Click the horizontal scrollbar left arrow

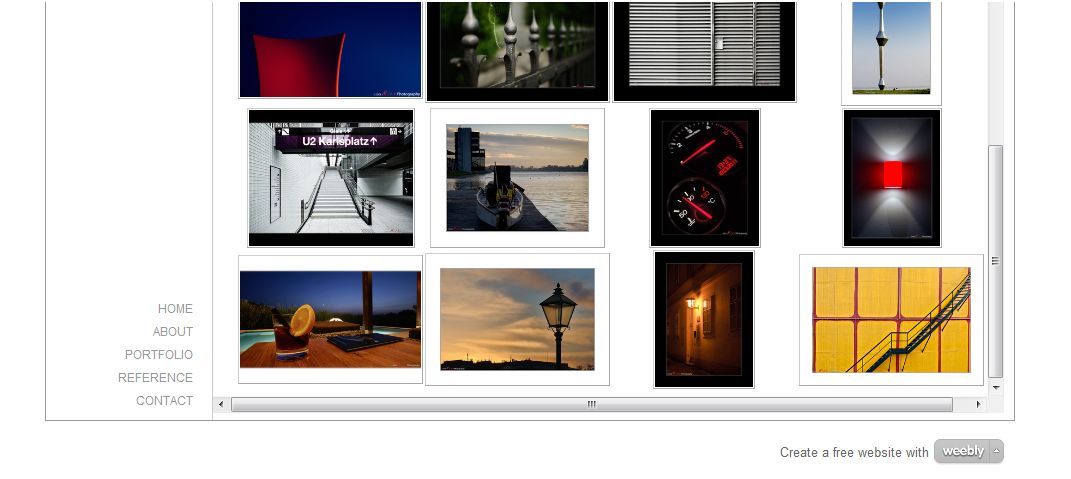[x=222, y=404]
